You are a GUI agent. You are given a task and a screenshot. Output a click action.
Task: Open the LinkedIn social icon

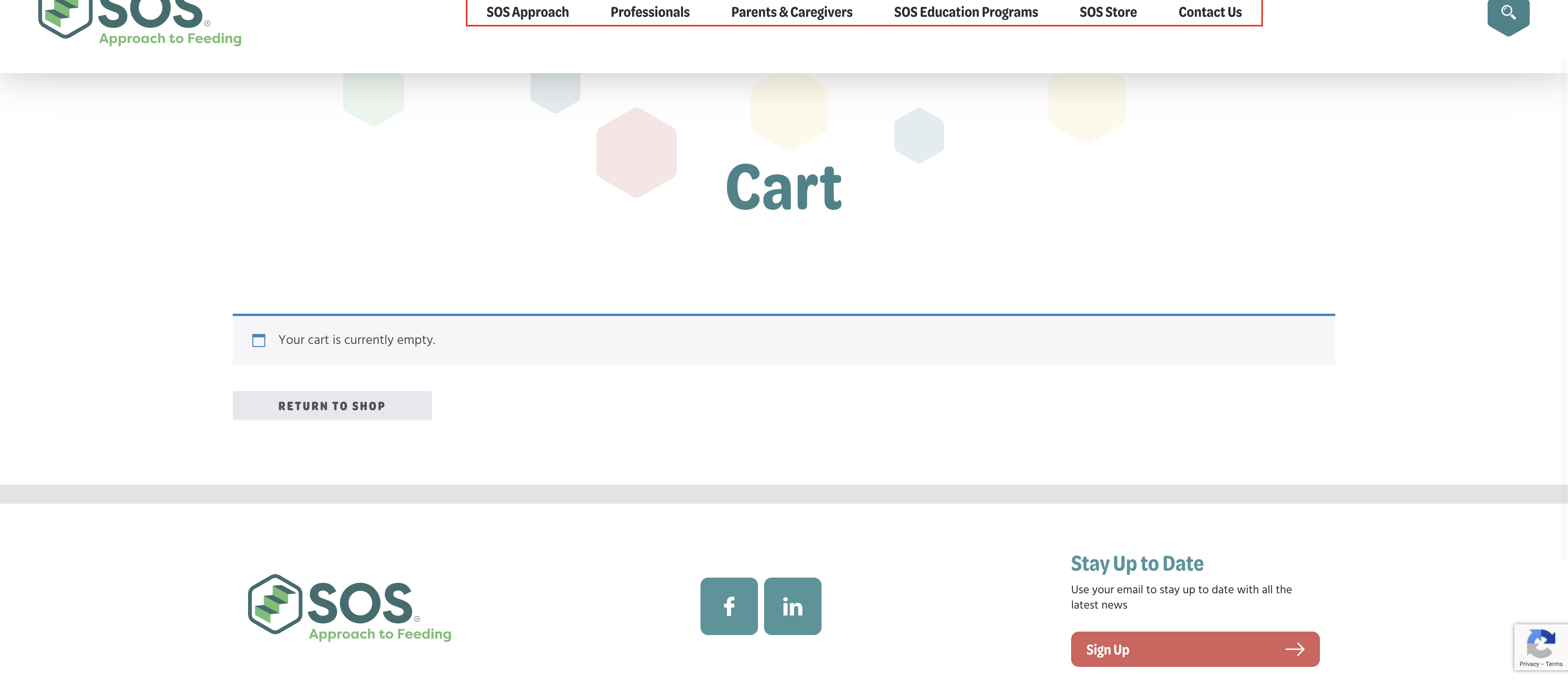(x=792, y=606)
